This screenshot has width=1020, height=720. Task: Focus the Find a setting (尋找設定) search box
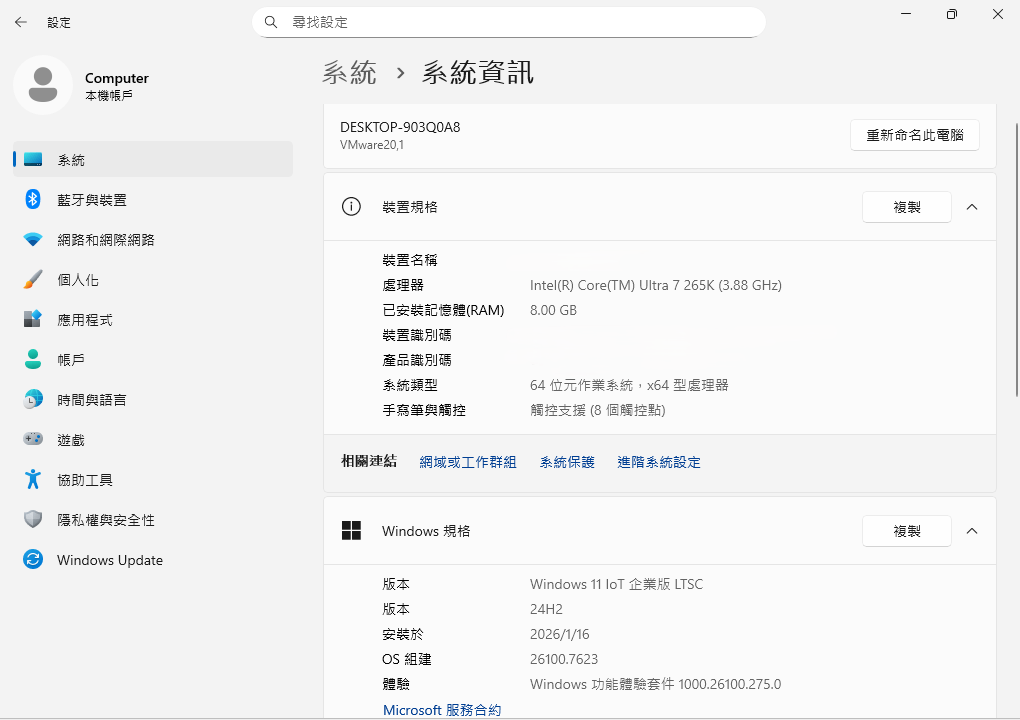tap(520, 22)
